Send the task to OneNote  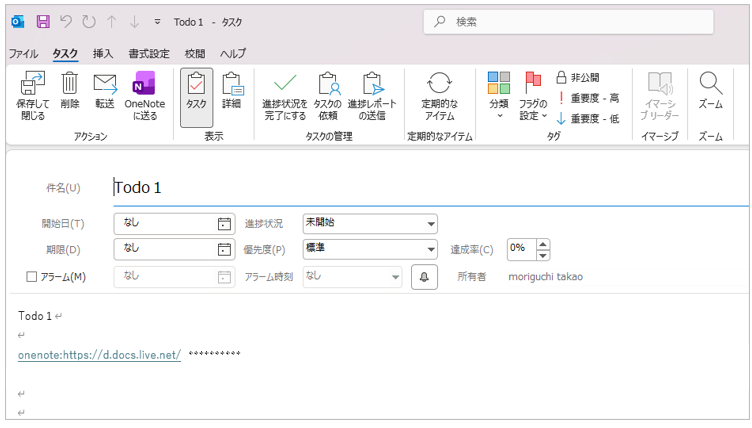pyautogui.click(x=144, y=94)
